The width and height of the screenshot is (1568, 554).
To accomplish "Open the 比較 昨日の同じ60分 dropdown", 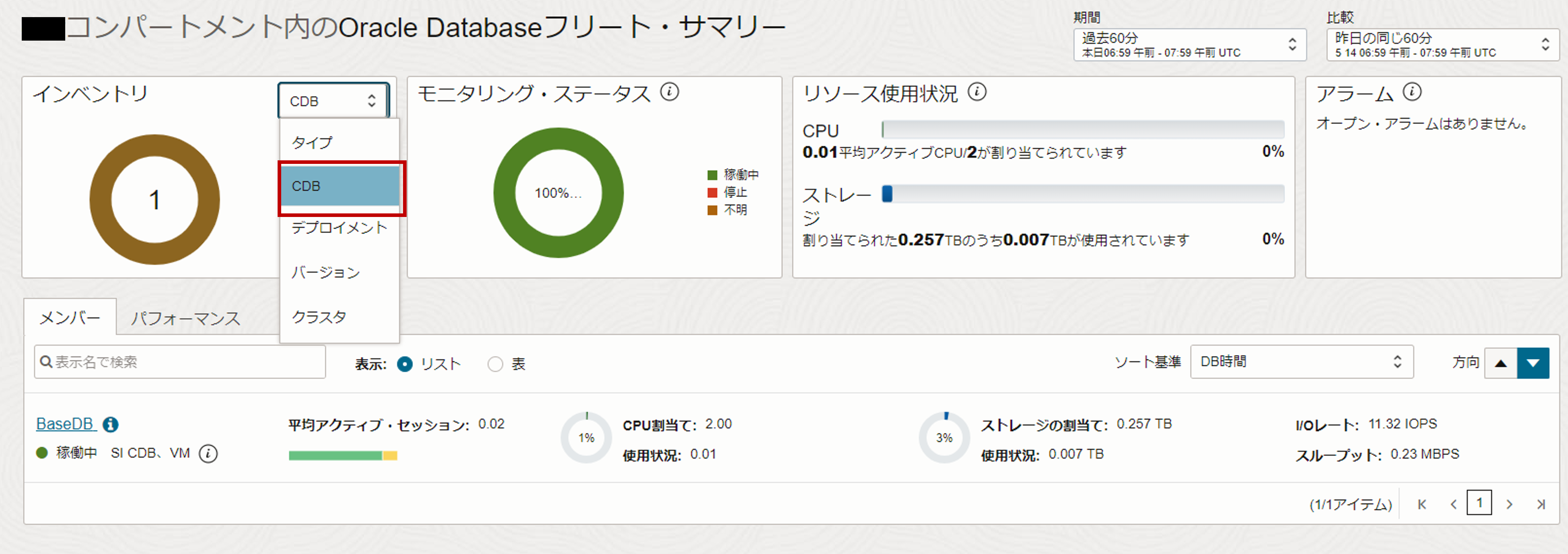I will 1443,45.
